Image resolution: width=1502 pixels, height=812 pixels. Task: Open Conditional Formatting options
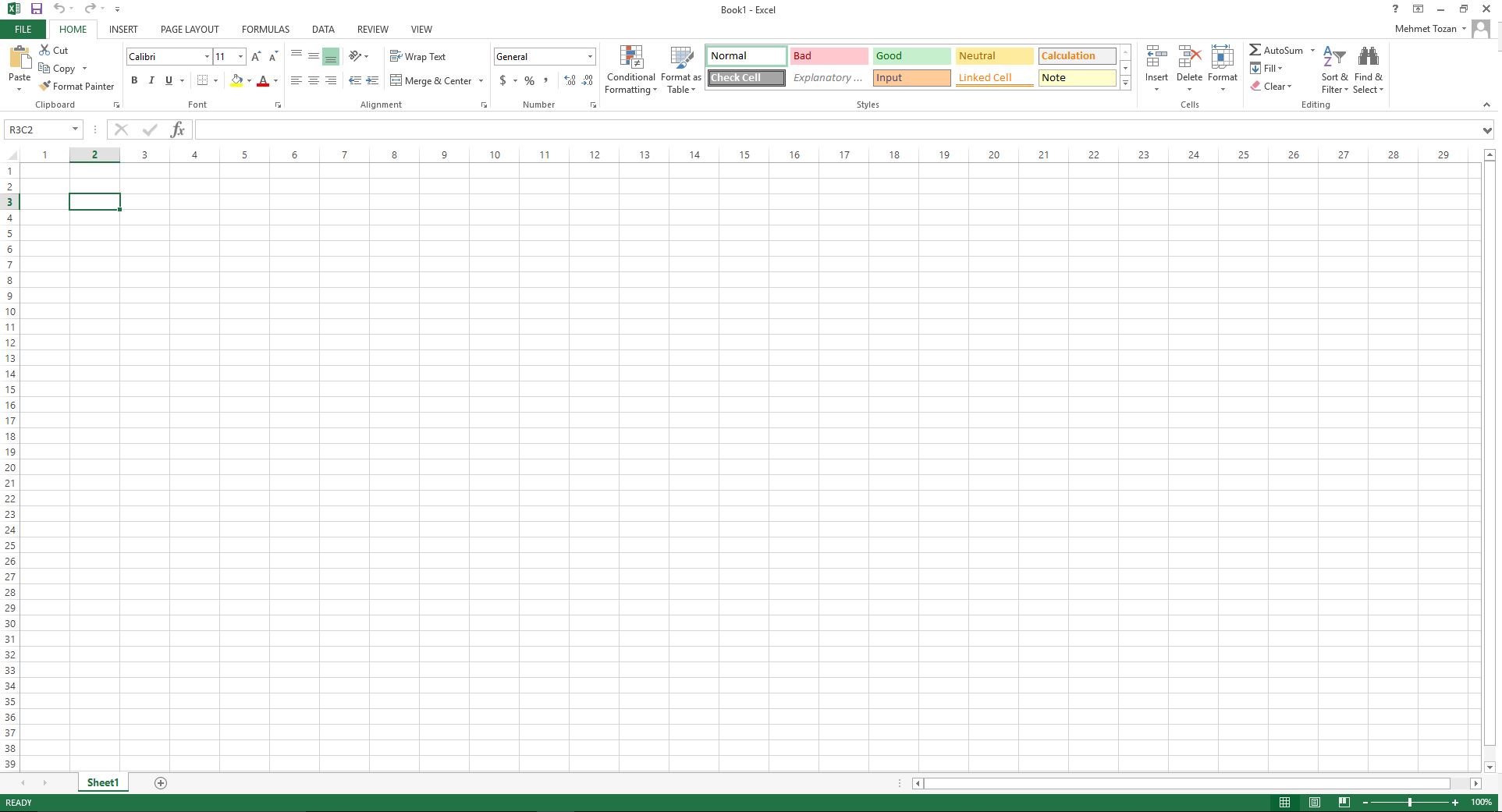pos(630,69)
